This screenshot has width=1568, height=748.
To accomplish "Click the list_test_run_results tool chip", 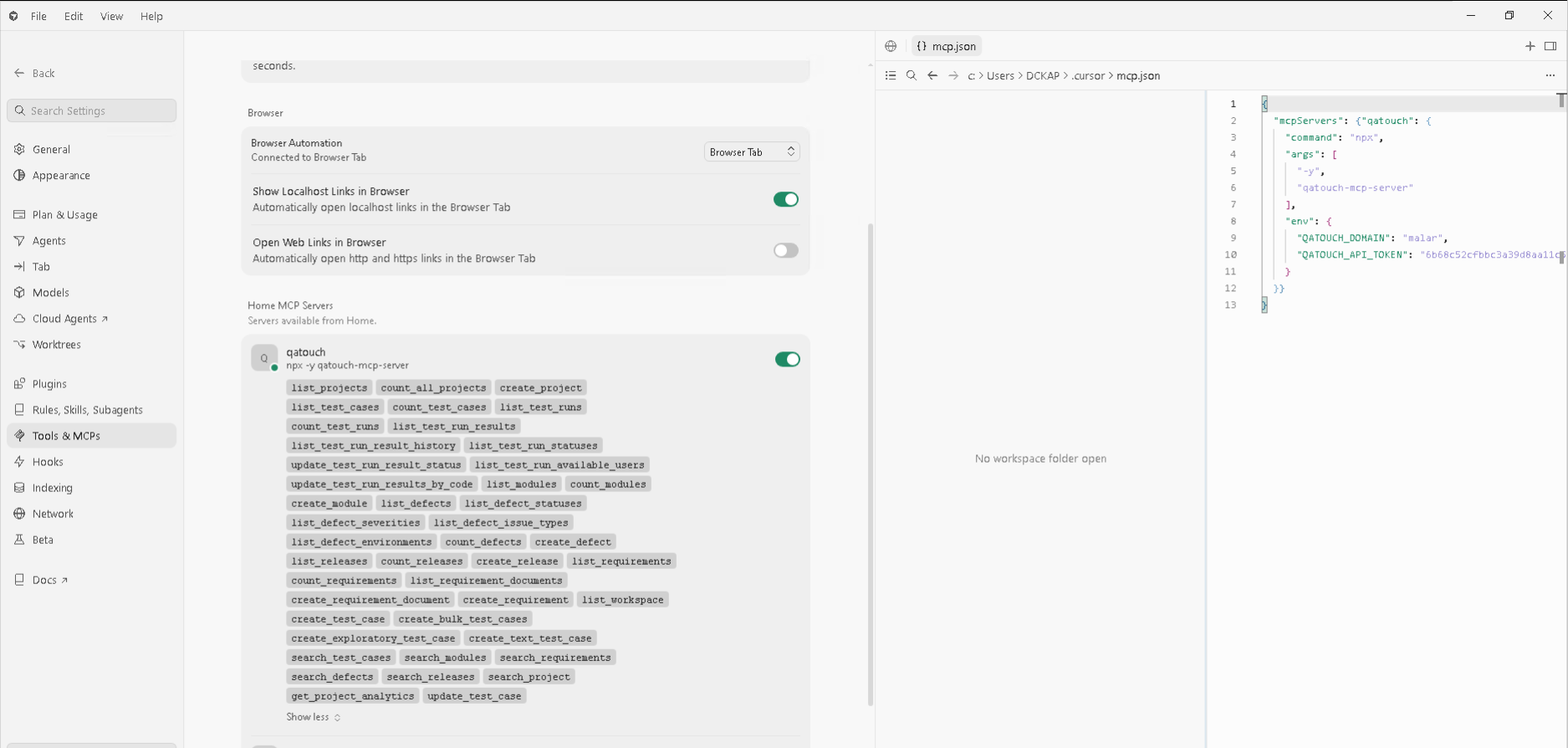I will coord(454,426).
